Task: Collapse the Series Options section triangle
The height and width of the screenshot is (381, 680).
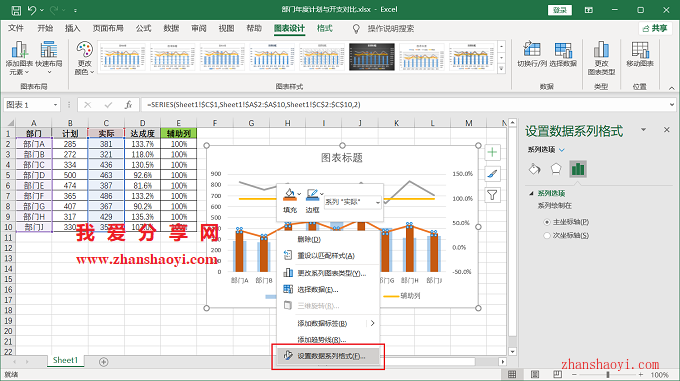Action: pos(531,193)
